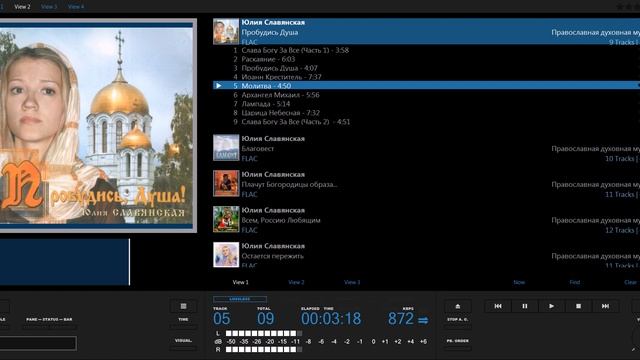Expand the Плачут Богородицы образа album group

tap(426, 184)
